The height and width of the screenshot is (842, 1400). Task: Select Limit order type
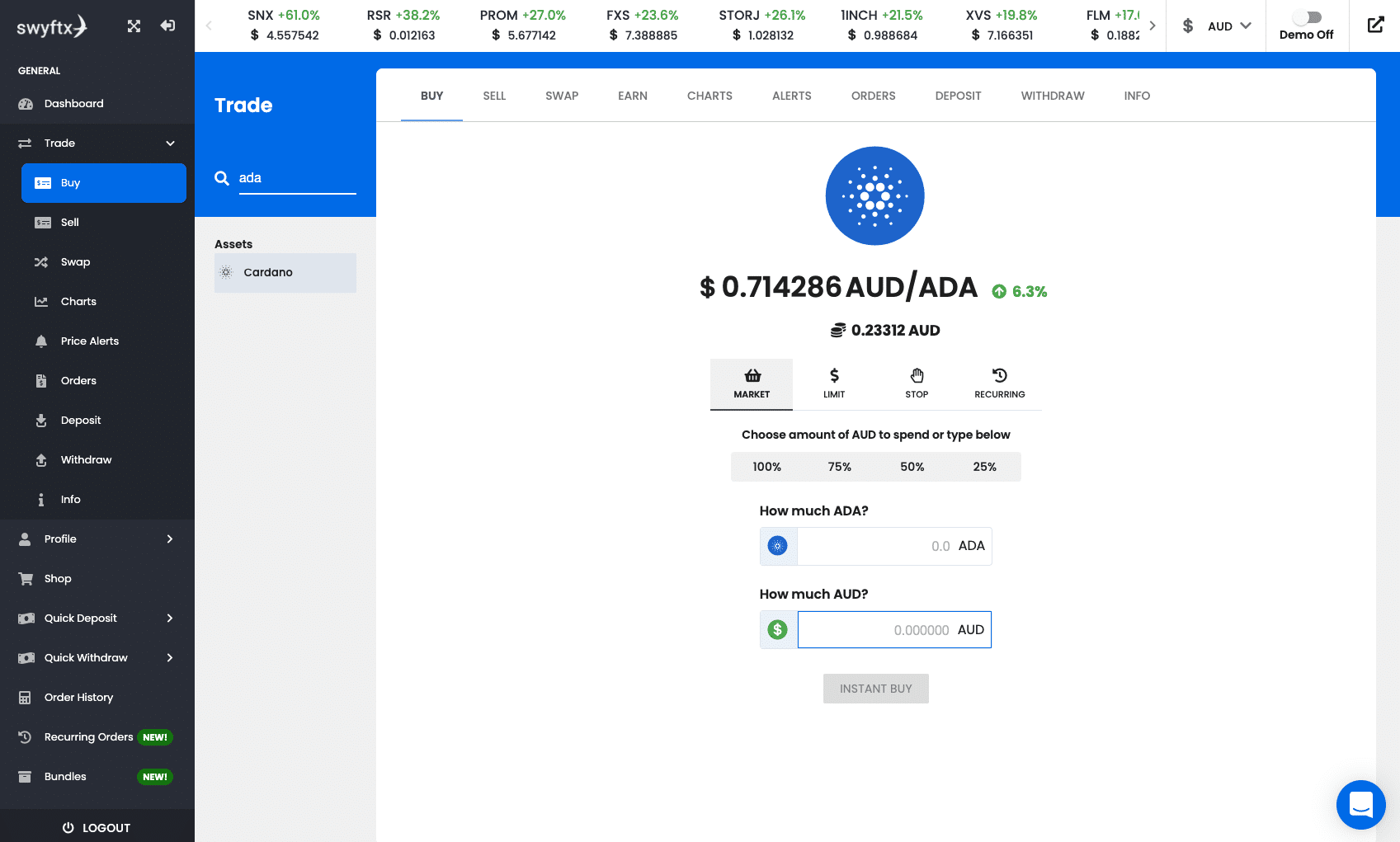tap(834, 383)
